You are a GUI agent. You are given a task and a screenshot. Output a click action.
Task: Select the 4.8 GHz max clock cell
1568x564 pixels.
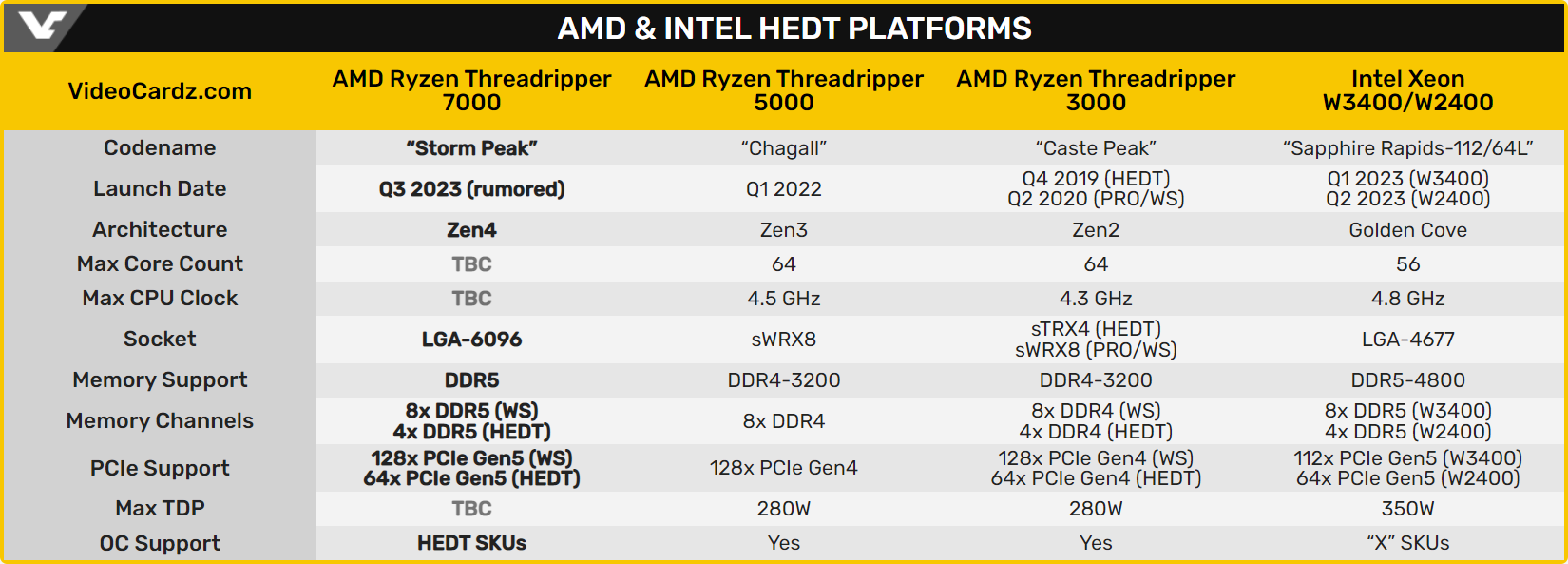tap(1407, 299)
